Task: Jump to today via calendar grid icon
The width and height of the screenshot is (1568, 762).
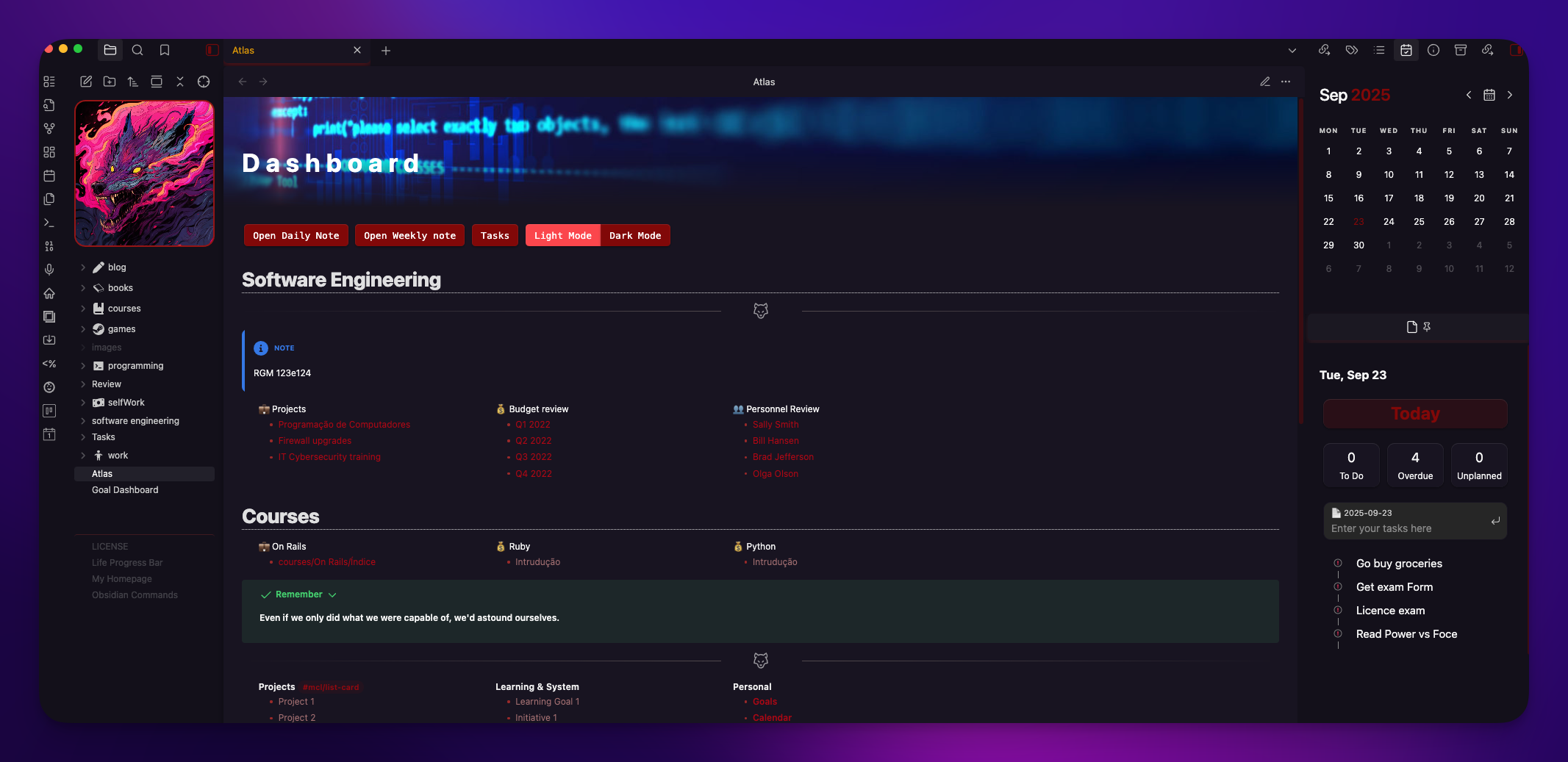Action: click(1489, 95)
